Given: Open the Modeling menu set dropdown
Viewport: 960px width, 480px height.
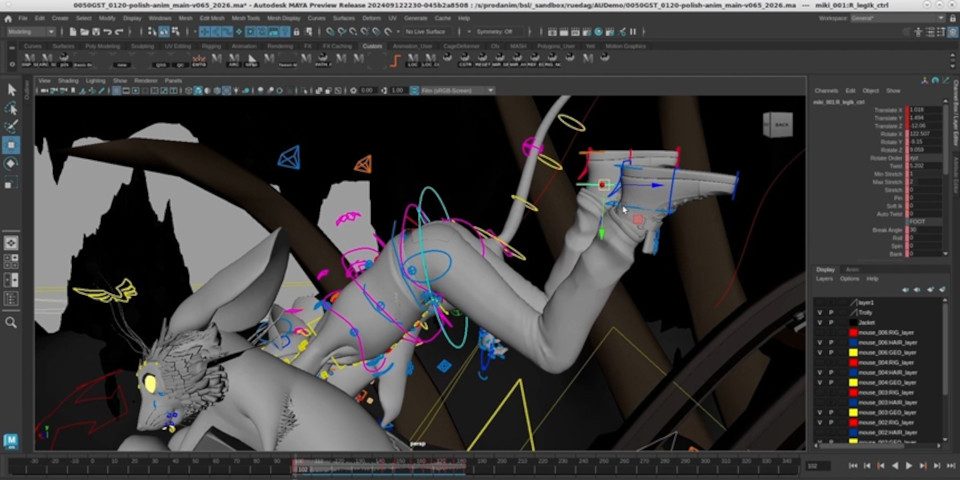Looking at the screenshot, I should pyautogui.click(x=32, y=32).
